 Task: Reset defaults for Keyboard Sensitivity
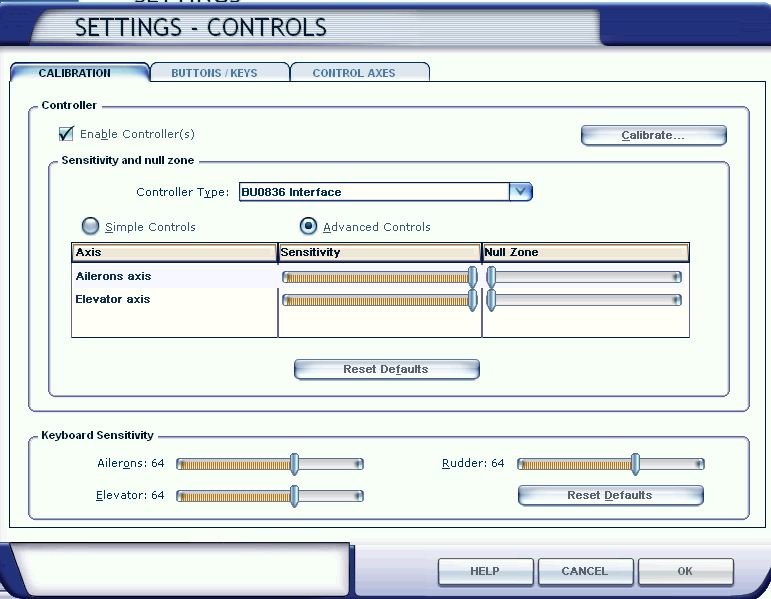[611, 495]
